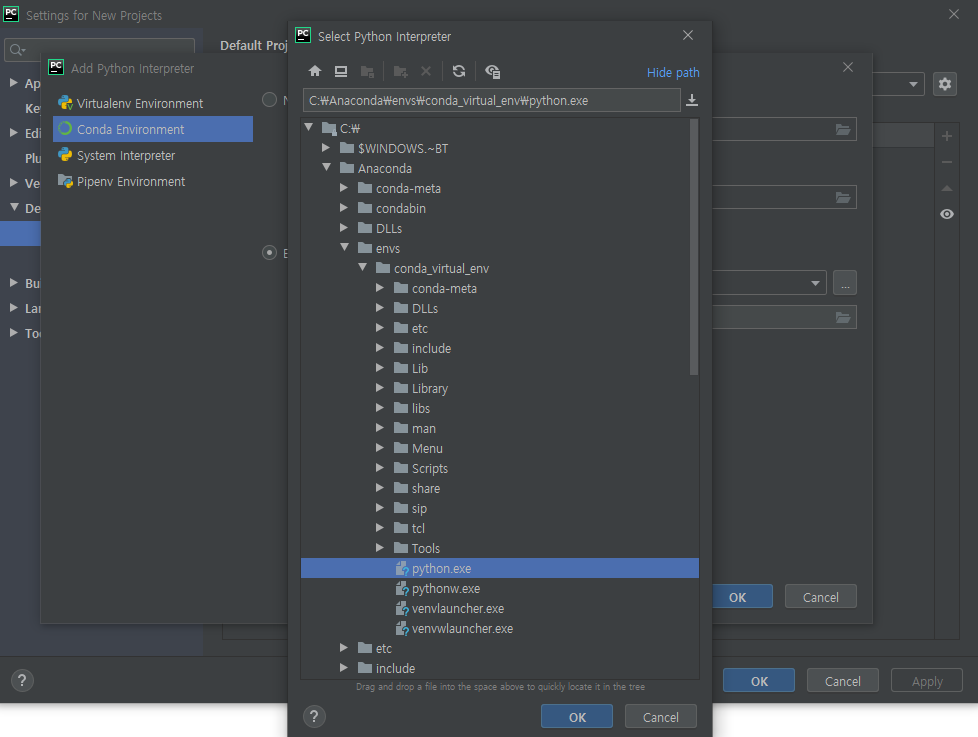The image size is (978, 737).
Task: Collapse the C:\ drive node
Action: tap(309, 127)
